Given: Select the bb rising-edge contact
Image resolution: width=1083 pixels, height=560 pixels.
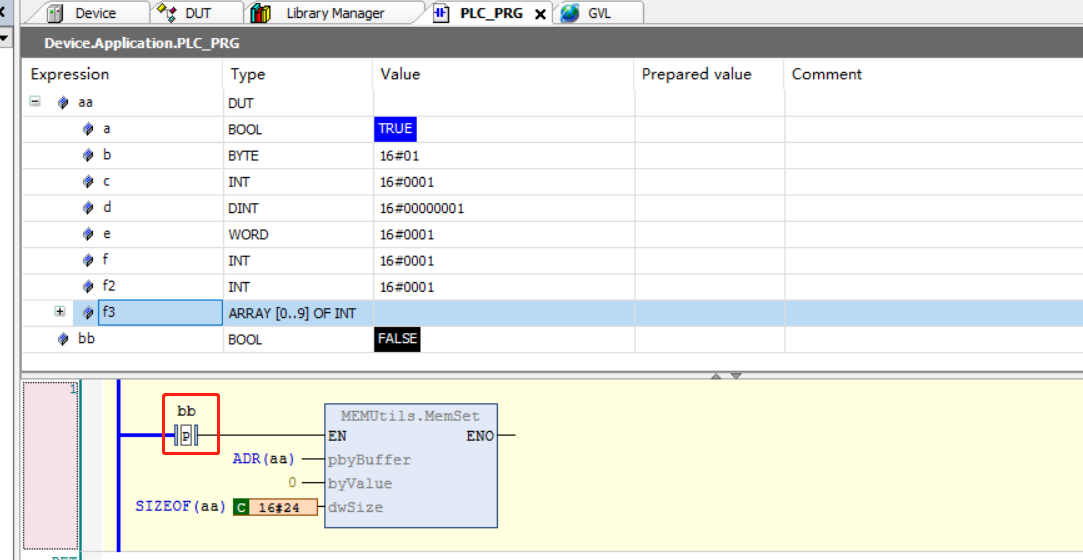Looking at the screenshot, I should pos(186,436).
